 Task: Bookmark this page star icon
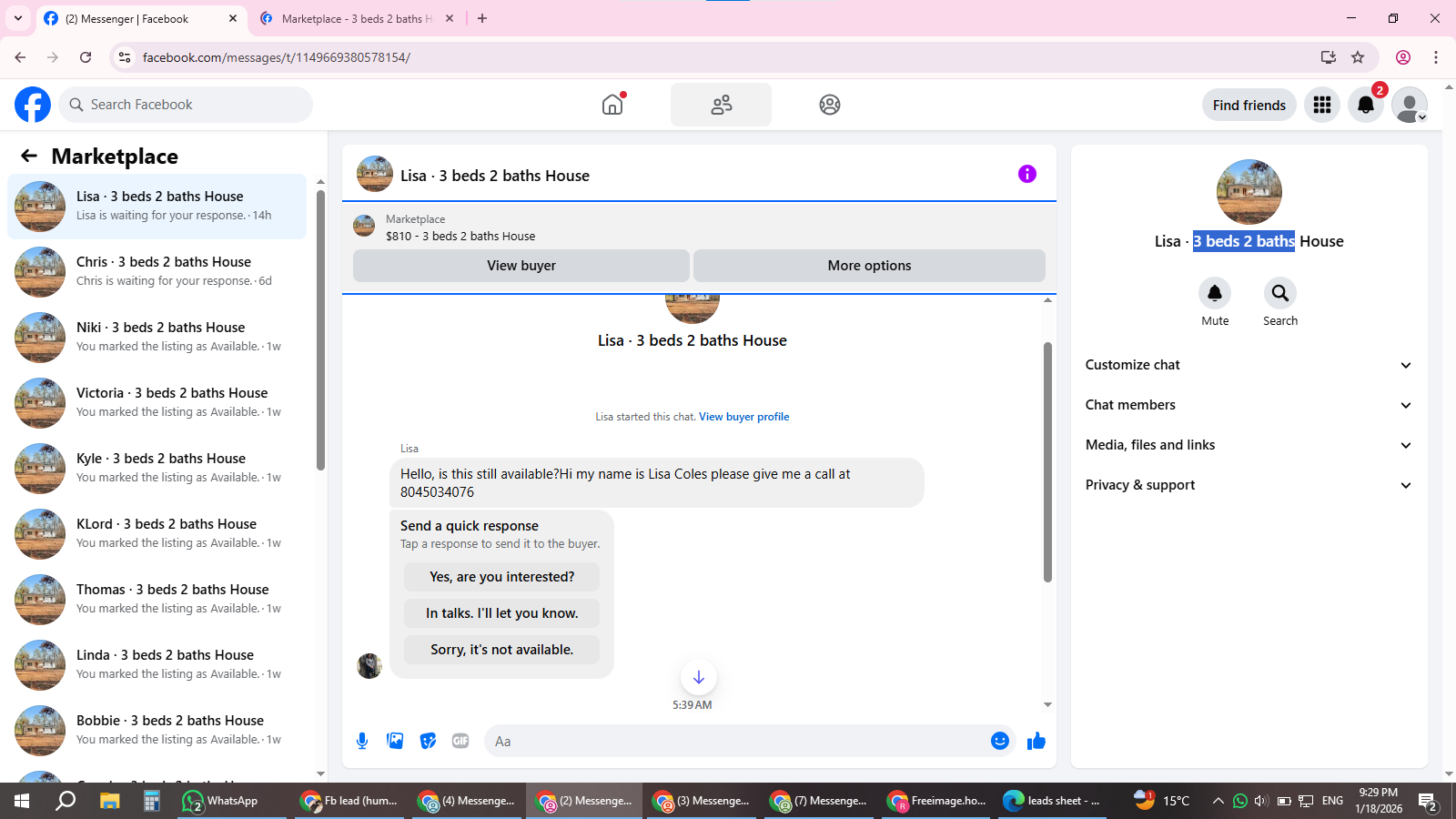[x=1358, y=57]
